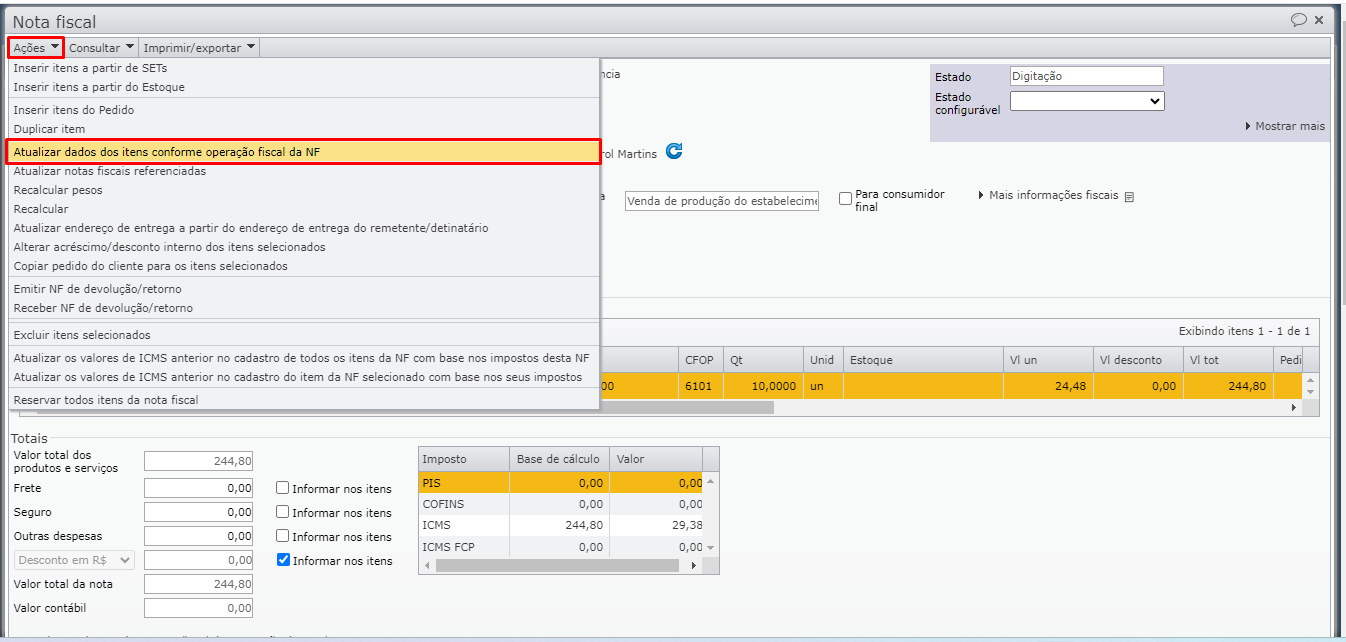The width and height of the screenshot is (1346, 642).
Task: Click the CFOP column header
Action: (701, 360)
